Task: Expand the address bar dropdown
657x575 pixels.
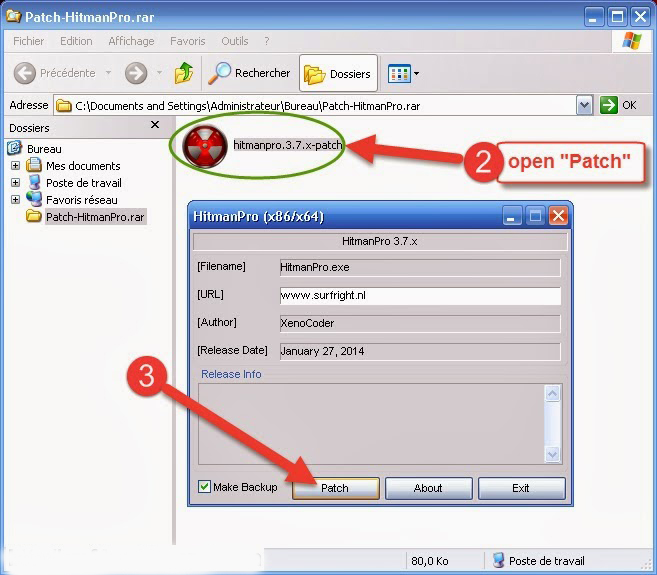Action: point(585,105)
